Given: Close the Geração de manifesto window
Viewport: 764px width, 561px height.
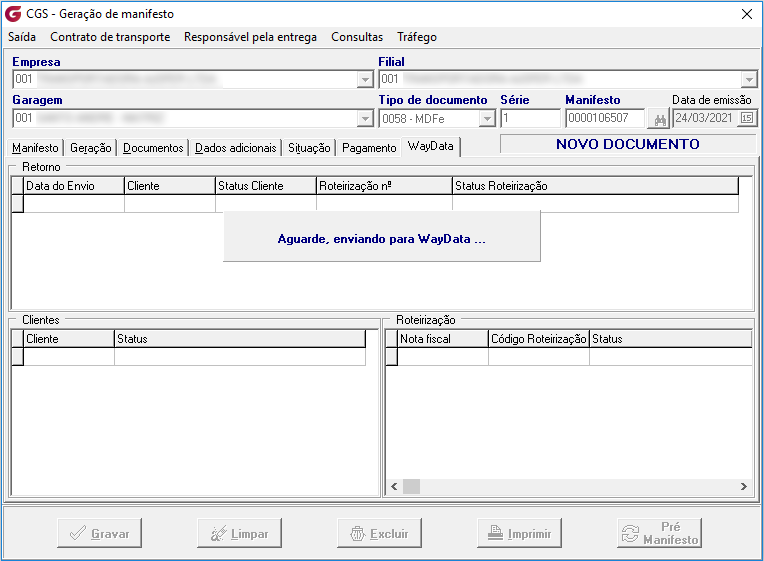Looking at the screenshot, I should coord(746,14).
